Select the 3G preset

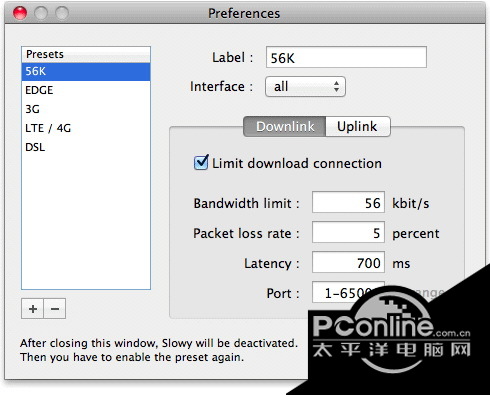tap(86, 109)
